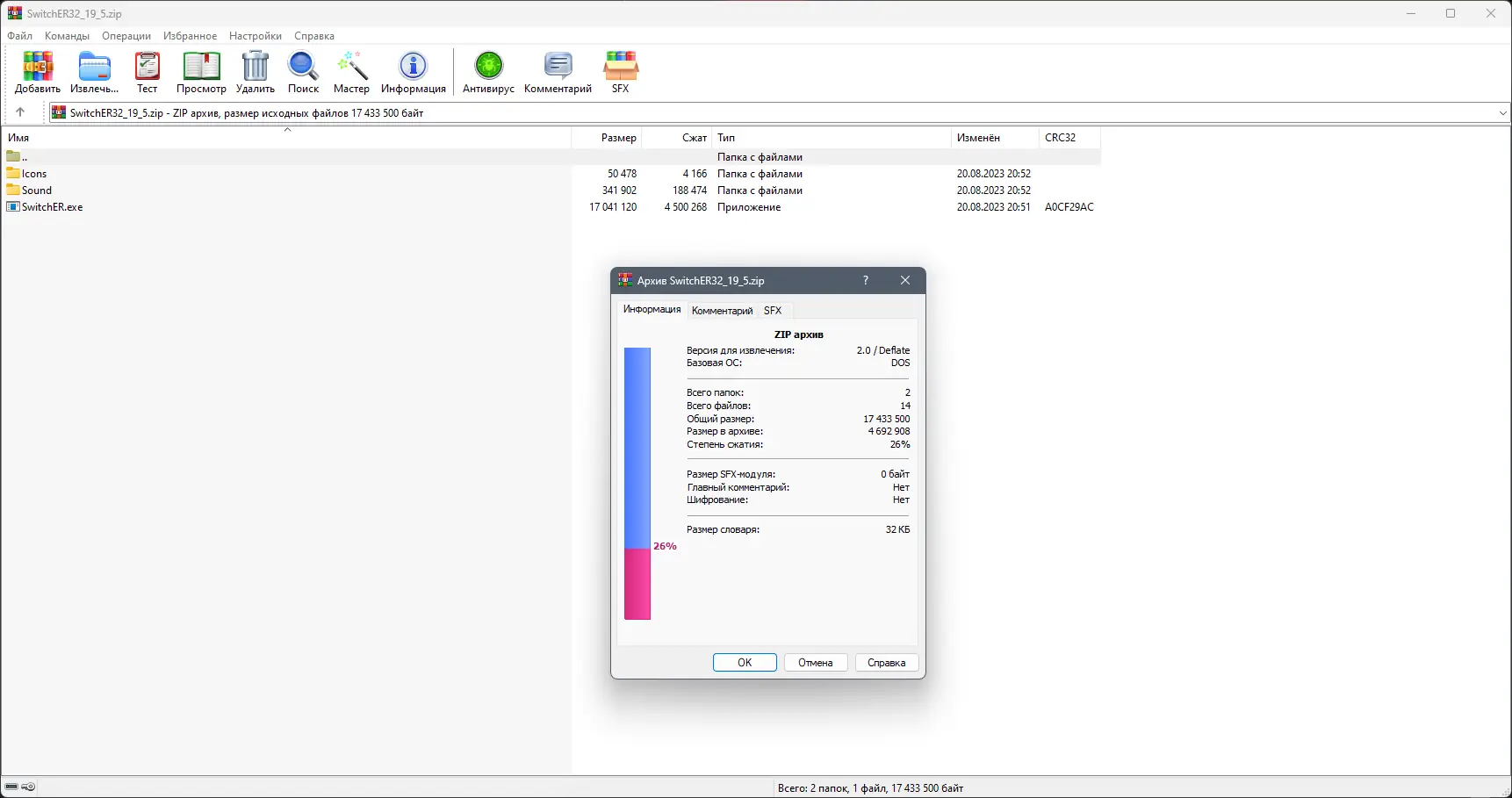Click the dialog's title bar WinRAR icon
Image resolution: width=1512 pixels, height=798 pixels.
click(x=625, y=280)
